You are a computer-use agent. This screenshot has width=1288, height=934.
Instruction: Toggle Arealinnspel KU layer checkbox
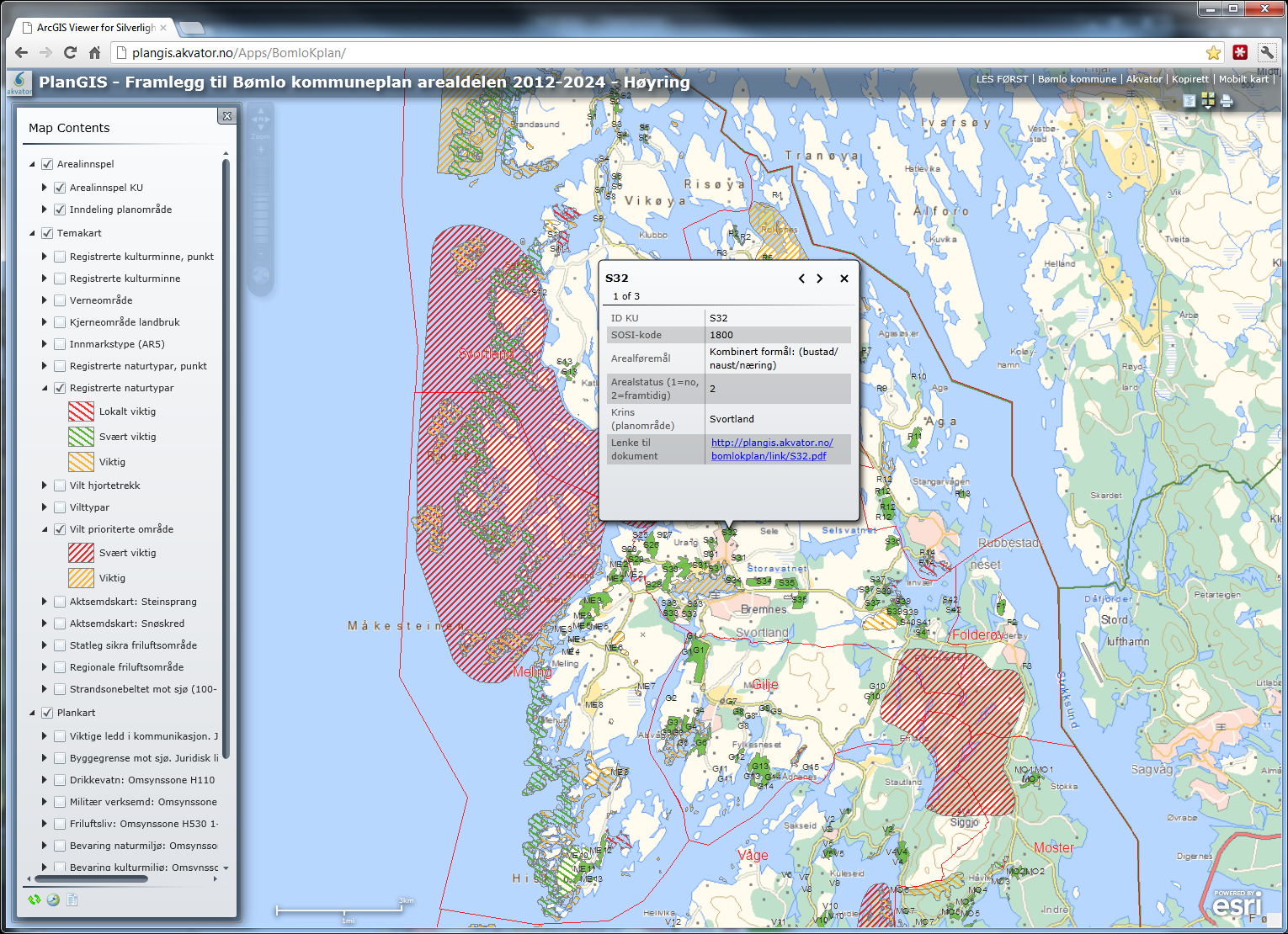[60, 188]
